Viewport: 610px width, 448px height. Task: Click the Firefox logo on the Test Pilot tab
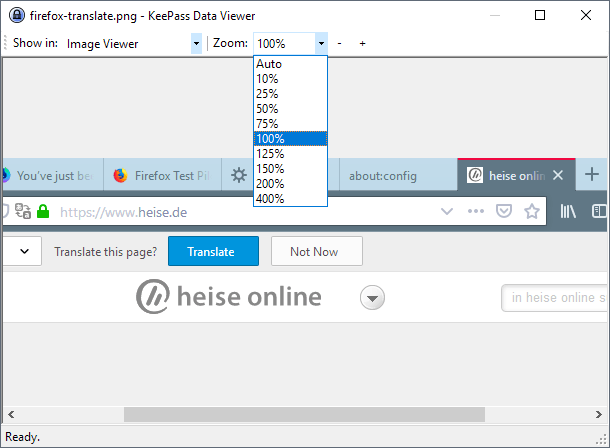pyautogui.click(x=121, y=175)
